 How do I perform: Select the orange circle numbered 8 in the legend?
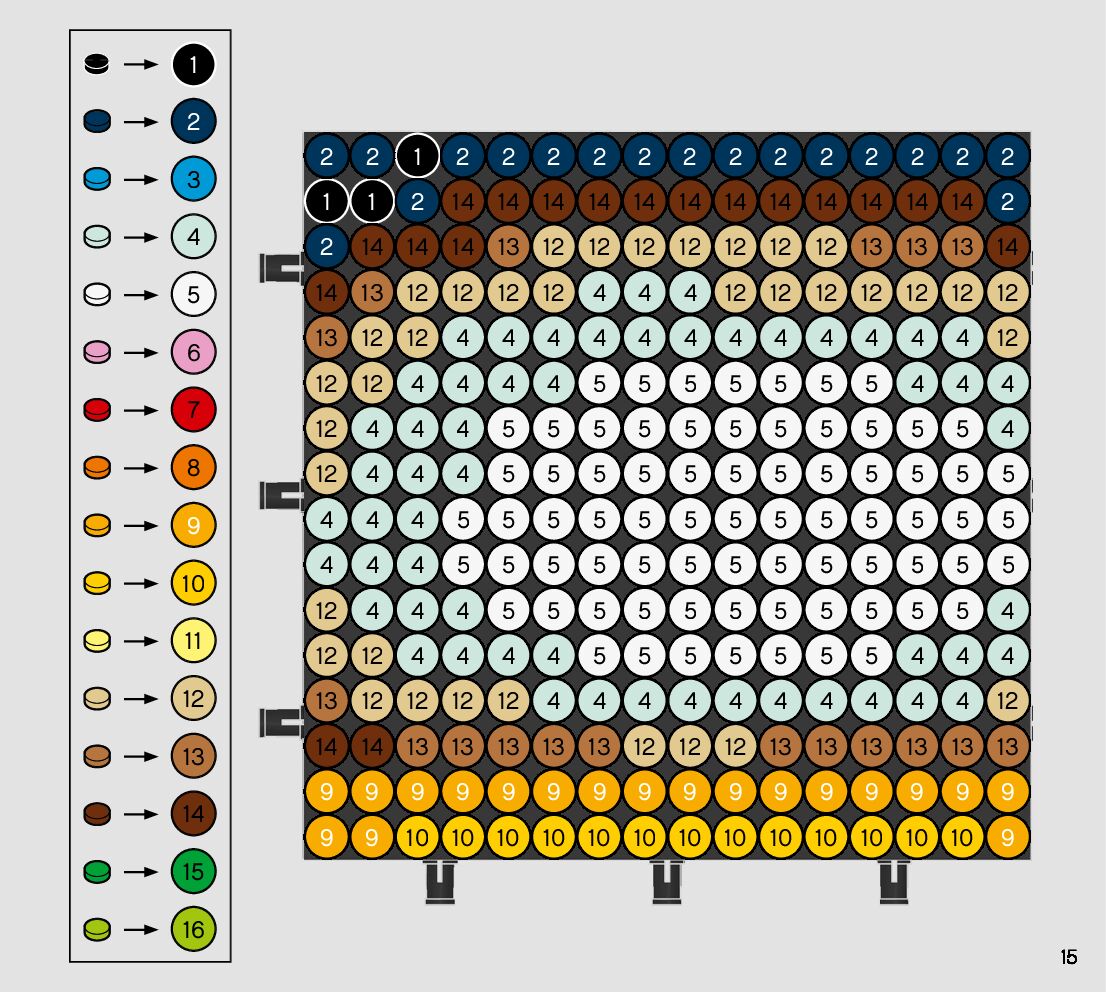coord(193,468)
